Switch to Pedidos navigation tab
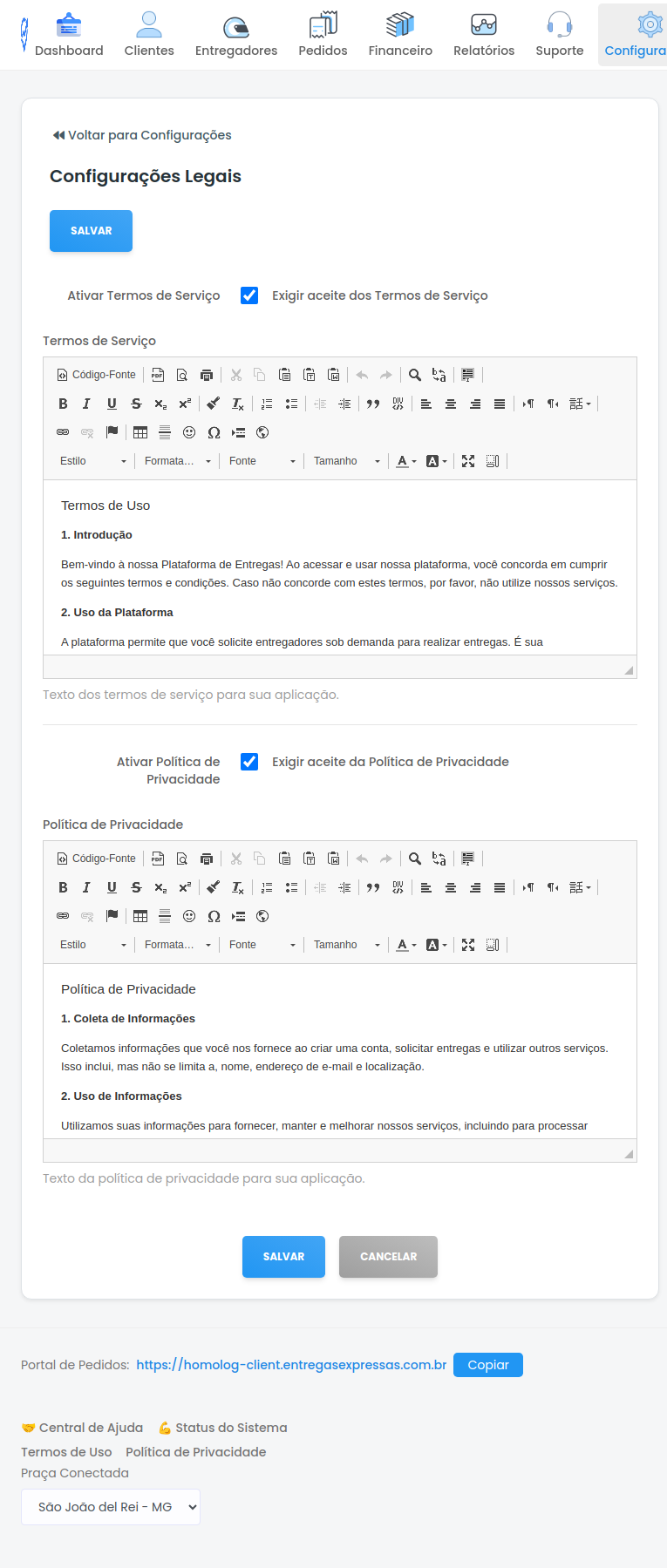 pos(323,36)
